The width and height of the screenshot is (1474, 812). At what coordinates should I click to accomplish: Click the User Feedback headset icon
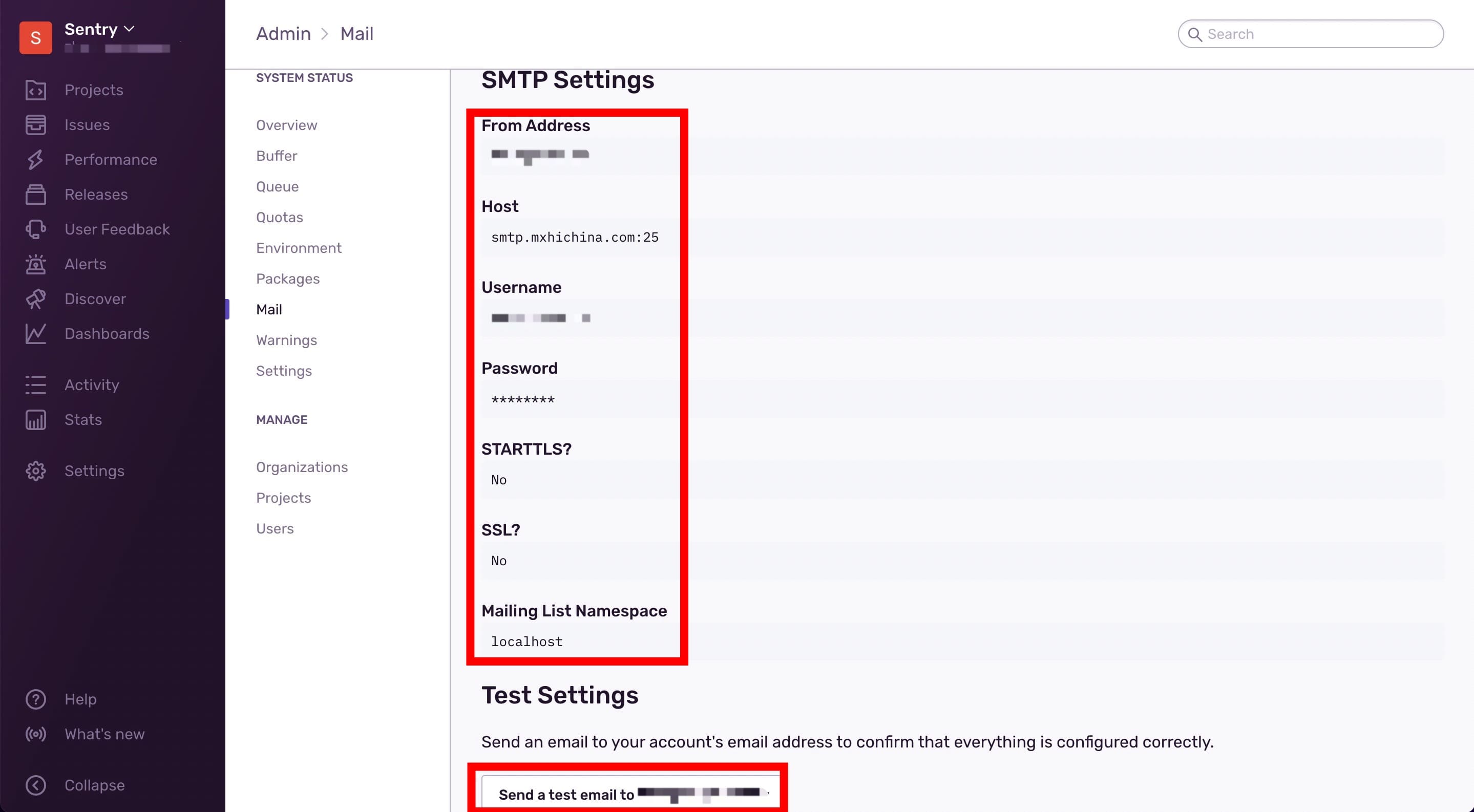pyautogui.click(x=35, y=229)
